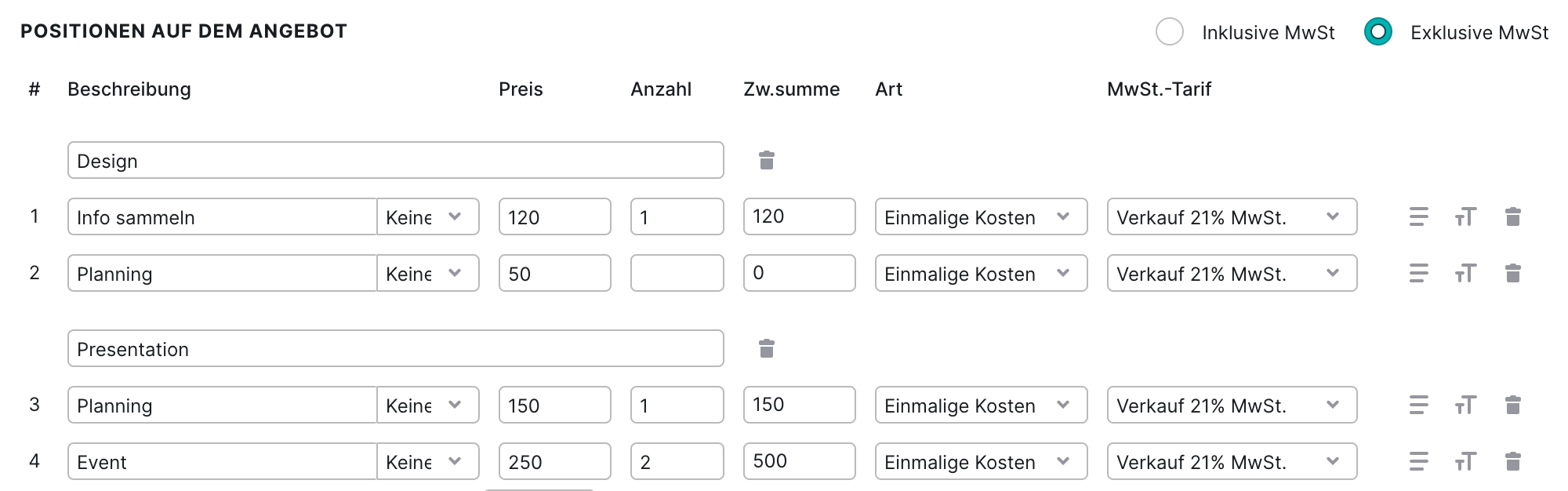Click the Preis field containing 250
Viewport: 1568px width, 491px height.
554,461
